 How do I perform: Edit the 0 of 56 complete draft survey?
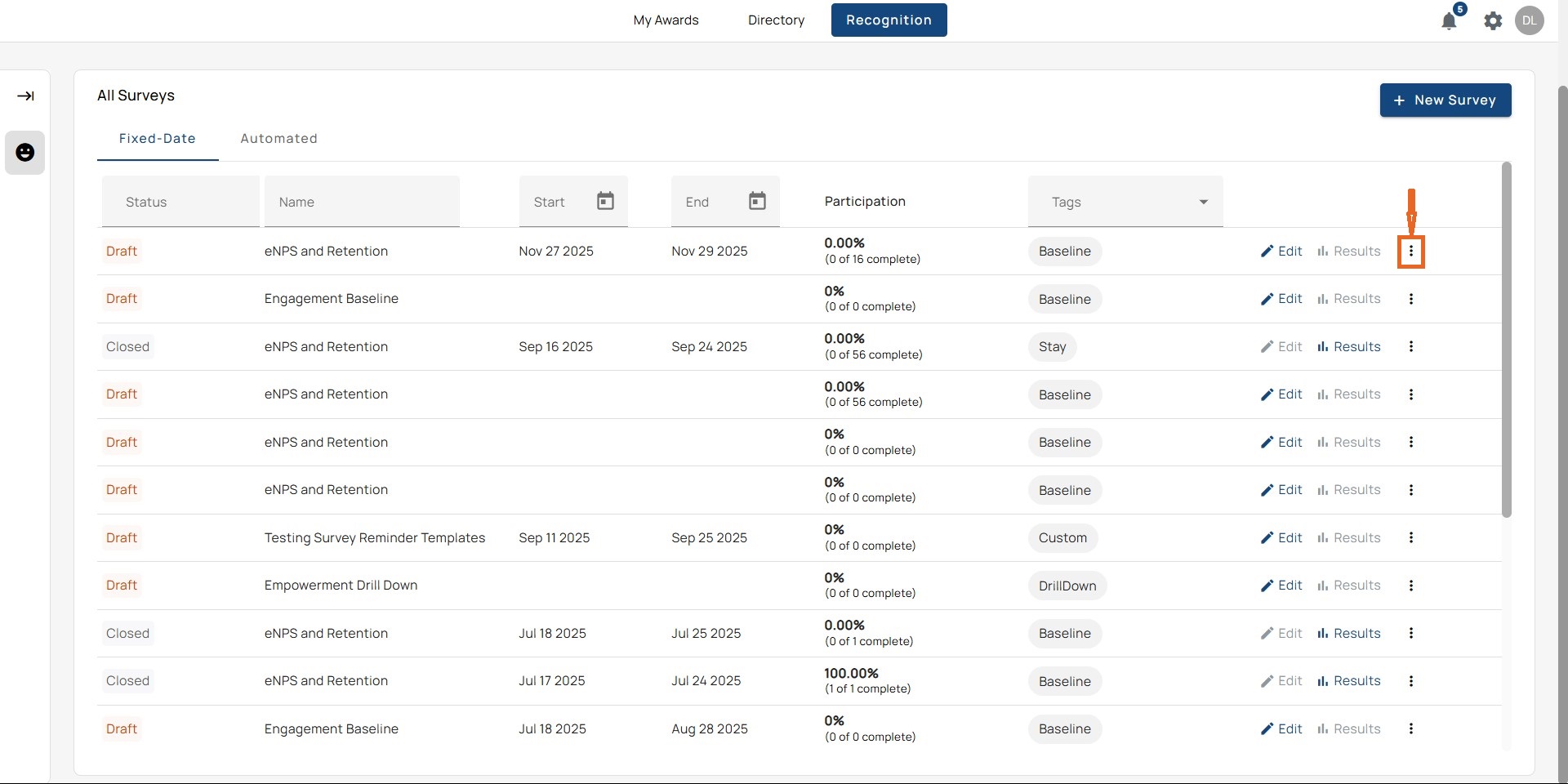click(x=1281, y=394)
